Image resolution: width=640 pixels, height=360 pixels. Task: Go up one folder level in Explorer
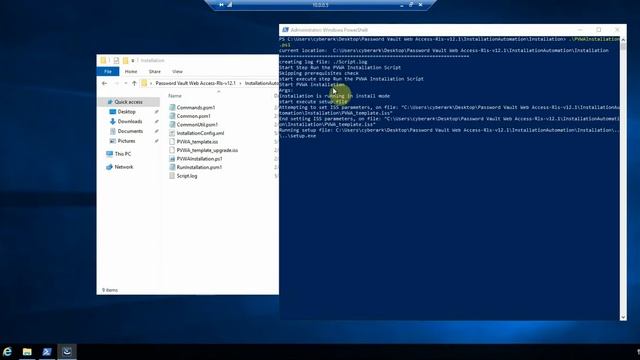coord(134,83)
